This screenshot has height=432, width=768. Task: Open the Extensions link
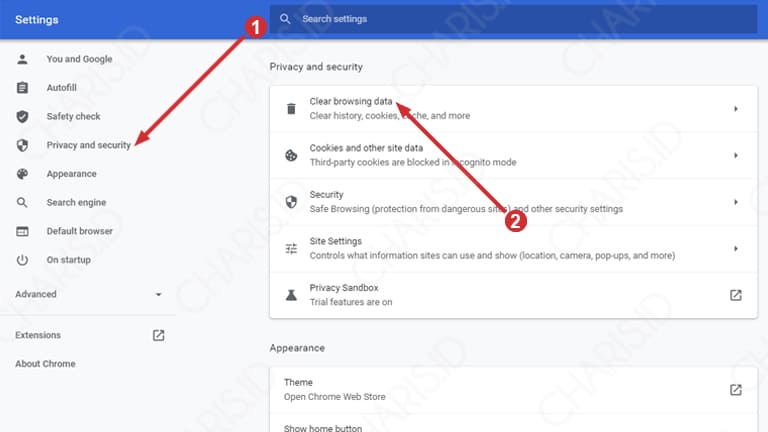(38, 335)
